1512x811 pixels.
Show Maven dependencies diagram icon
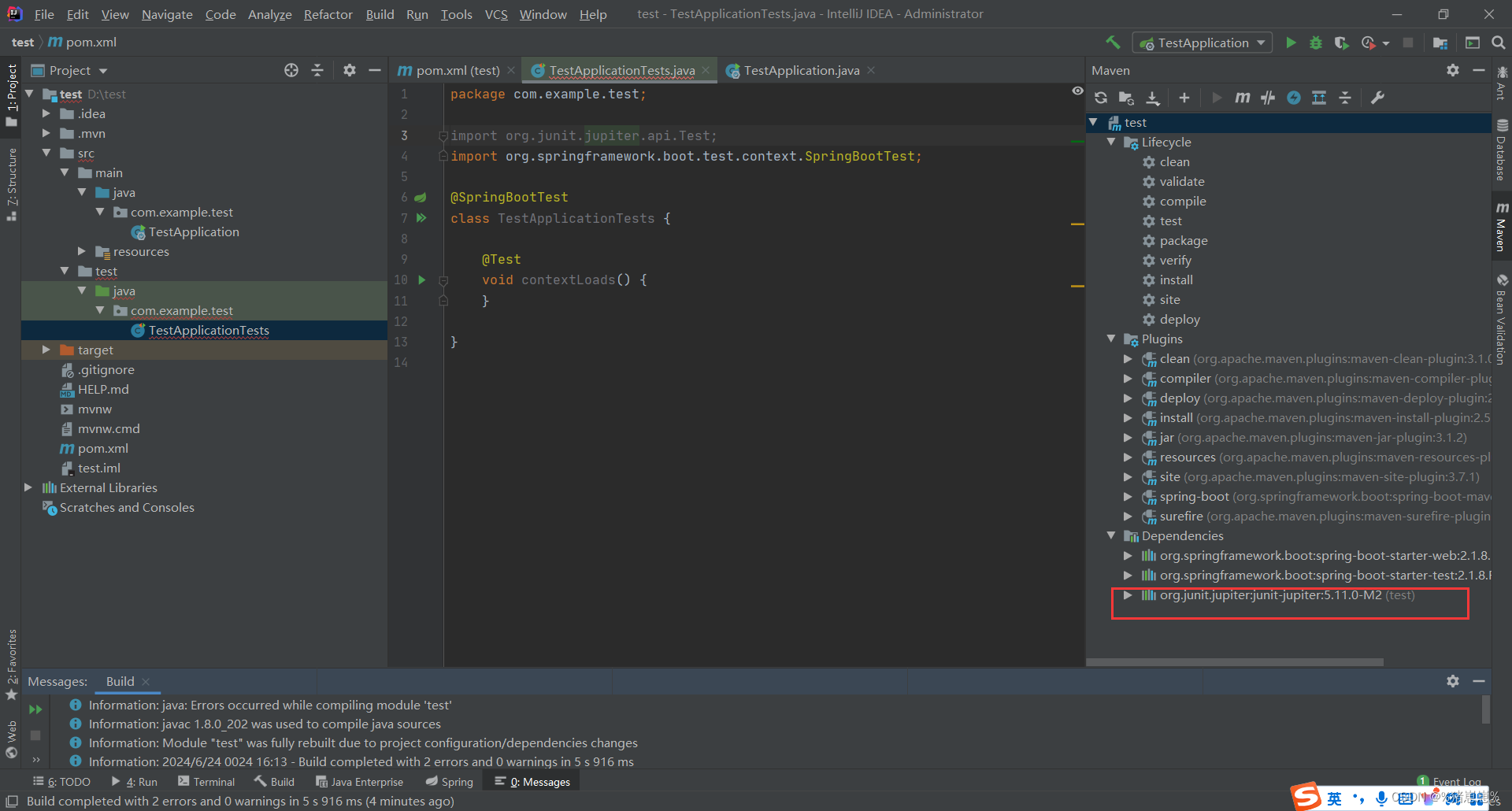1319,98
